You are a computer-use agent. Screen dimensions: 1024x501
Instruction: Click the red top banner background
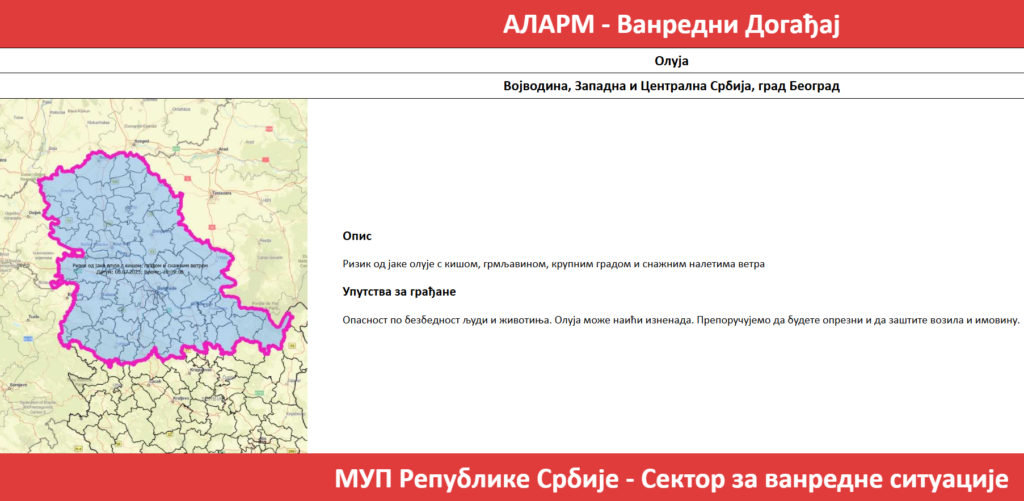pyautogui.click(x=200, y=24)
